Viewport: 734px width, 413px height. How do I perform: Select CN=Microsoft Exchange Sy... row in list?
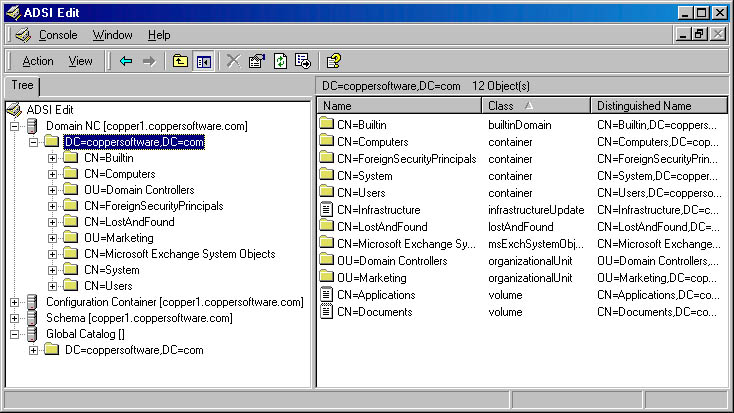(406, 244)
